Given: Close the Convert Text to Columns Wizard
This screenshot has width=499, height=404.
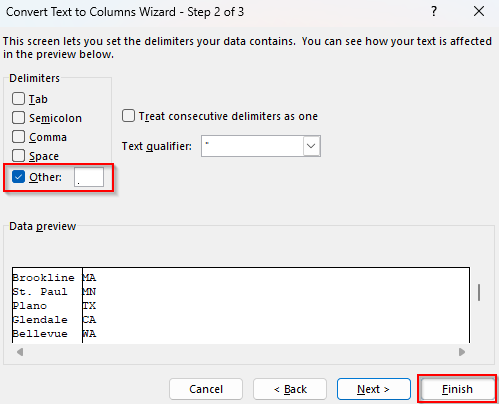Looking at the screenshot, I should (479, 12).
